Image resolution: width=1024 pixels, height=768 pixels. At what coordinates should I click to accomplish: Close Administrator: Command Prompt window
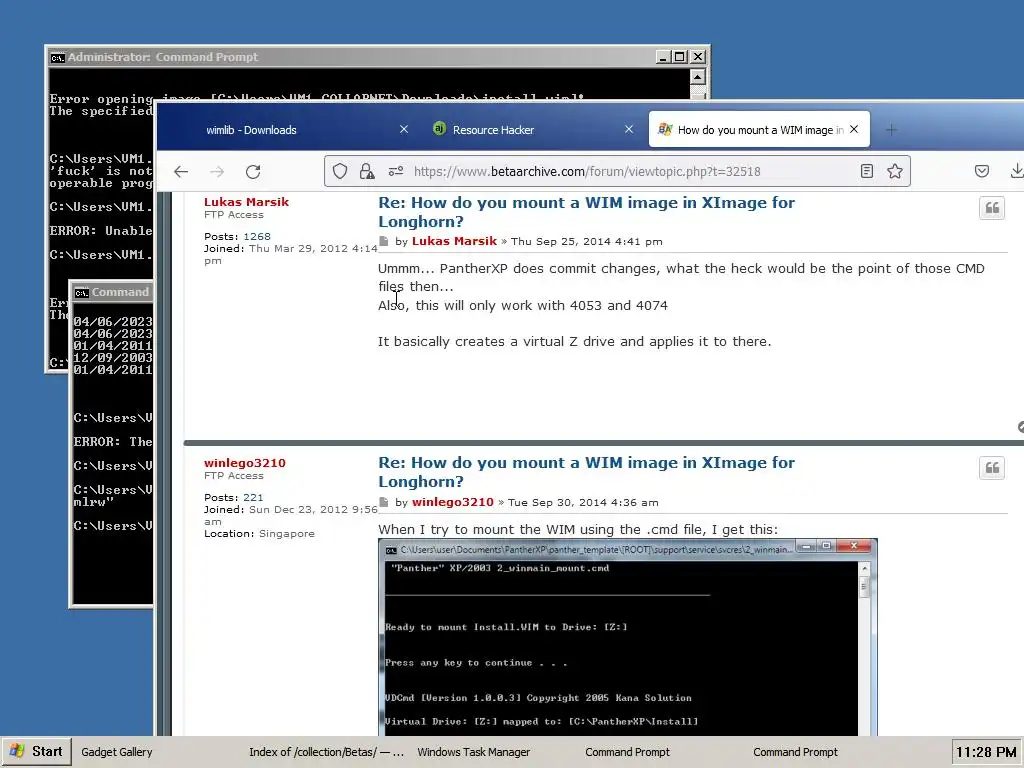coord(698,57)
